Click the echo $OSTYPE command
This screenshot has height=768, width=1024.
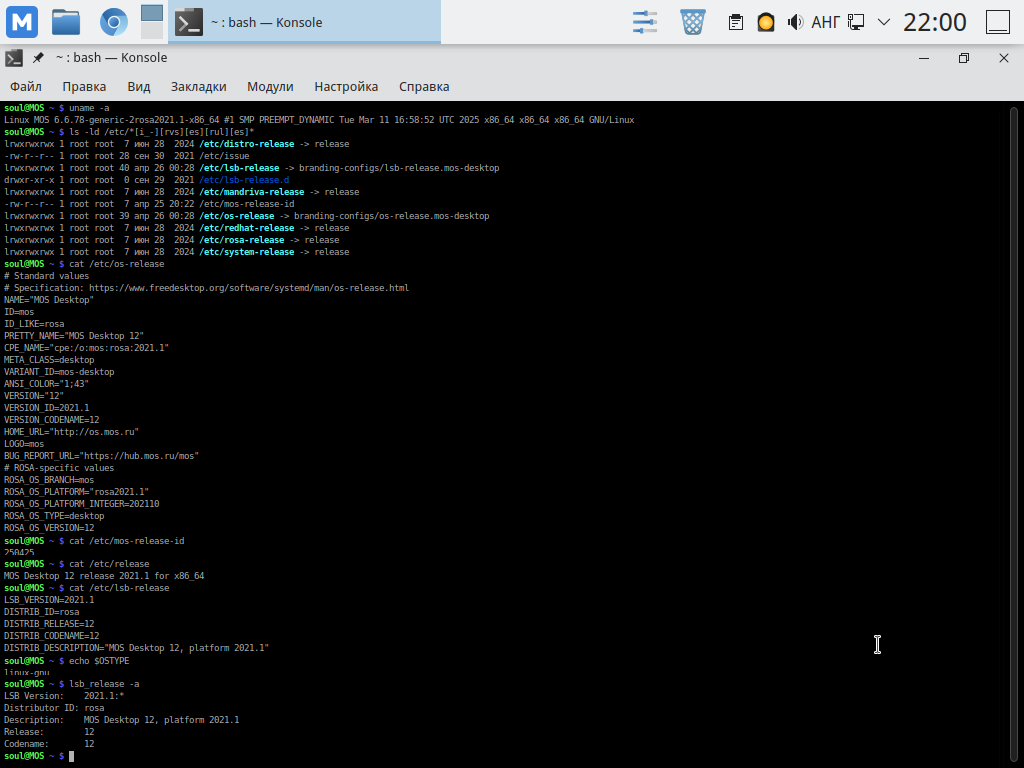(99, 662)
